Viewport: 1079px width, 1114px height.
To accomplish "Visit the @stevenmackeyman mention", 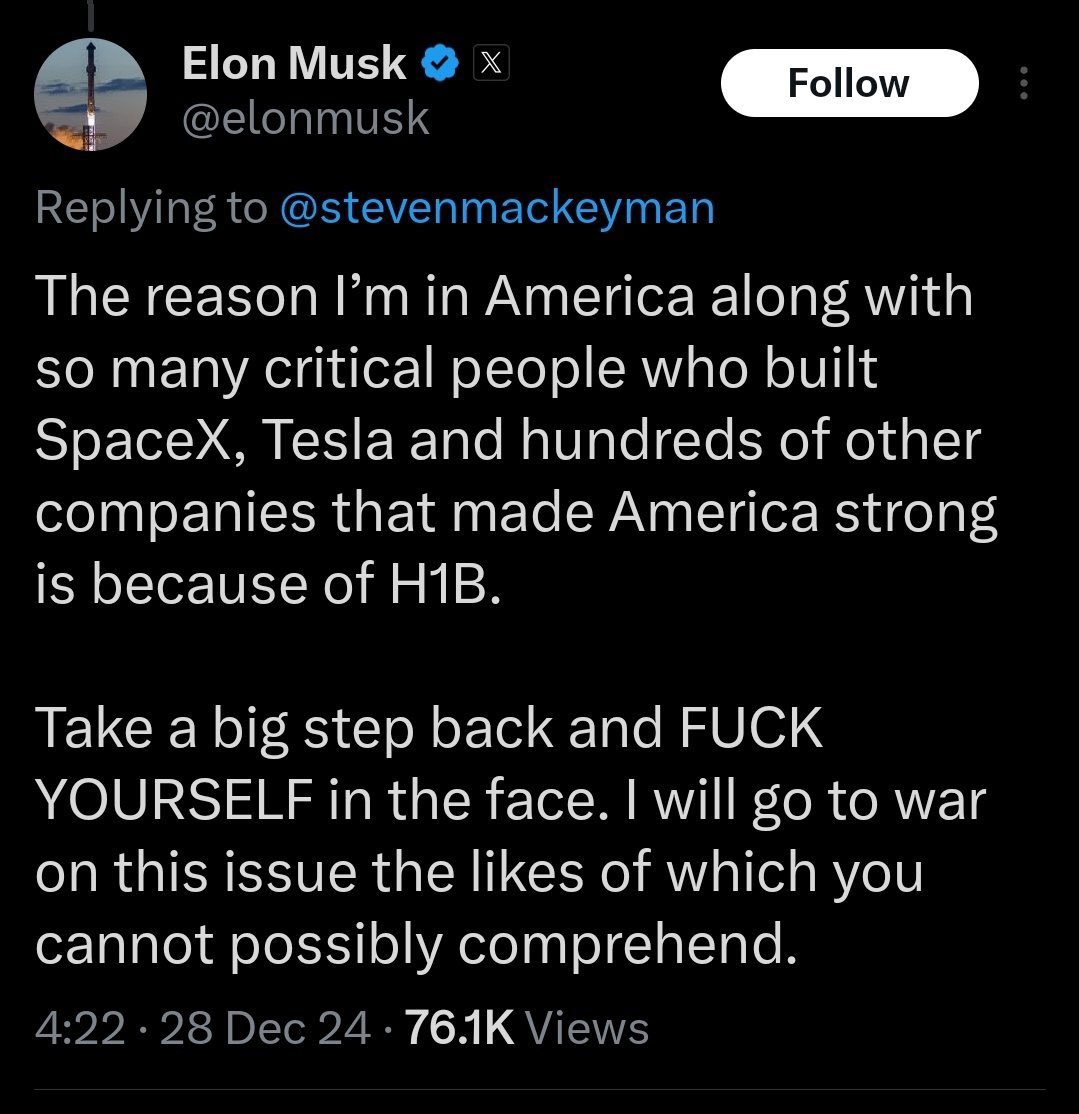I will pos(500,208).
